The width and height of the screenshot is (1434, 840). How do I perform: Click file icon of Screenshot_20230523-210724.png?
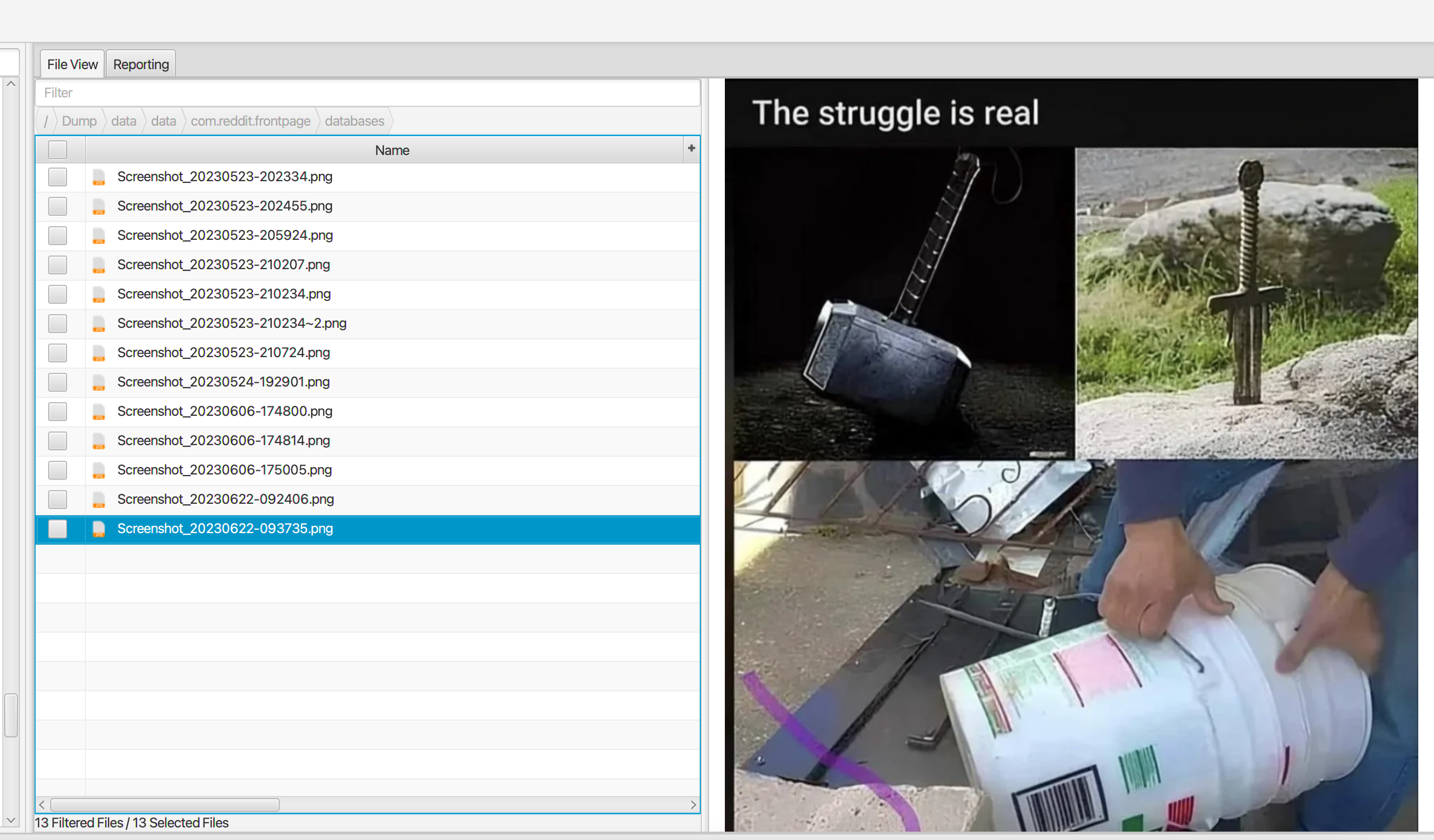(x=99, y=353)
